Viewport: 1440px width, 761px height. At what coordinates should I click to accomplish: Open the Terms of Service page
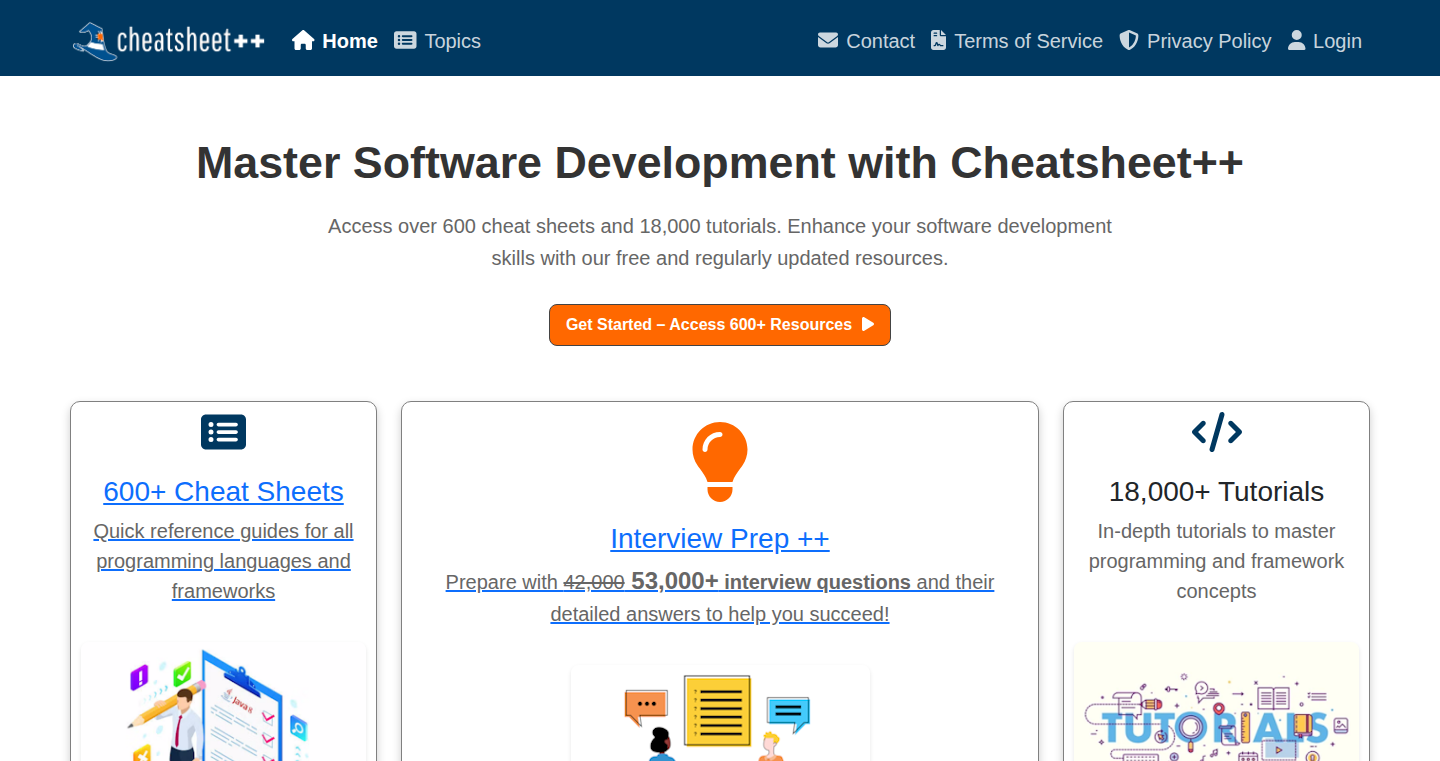1017,41
